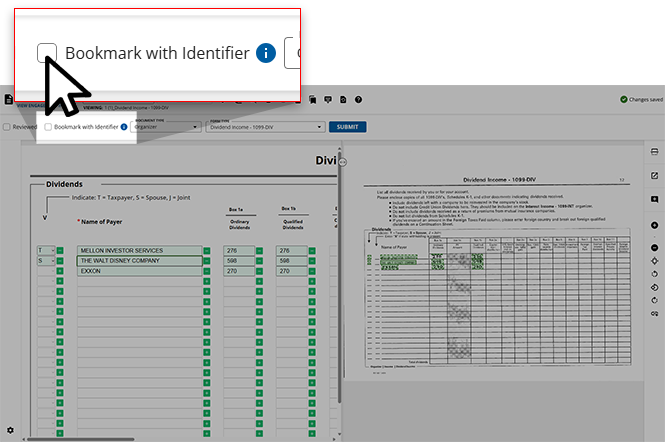This screenshot has height=442, width=665.
Task: Tick the small Bookmark with Identifier checkbox
Action: tap(48, 127)
